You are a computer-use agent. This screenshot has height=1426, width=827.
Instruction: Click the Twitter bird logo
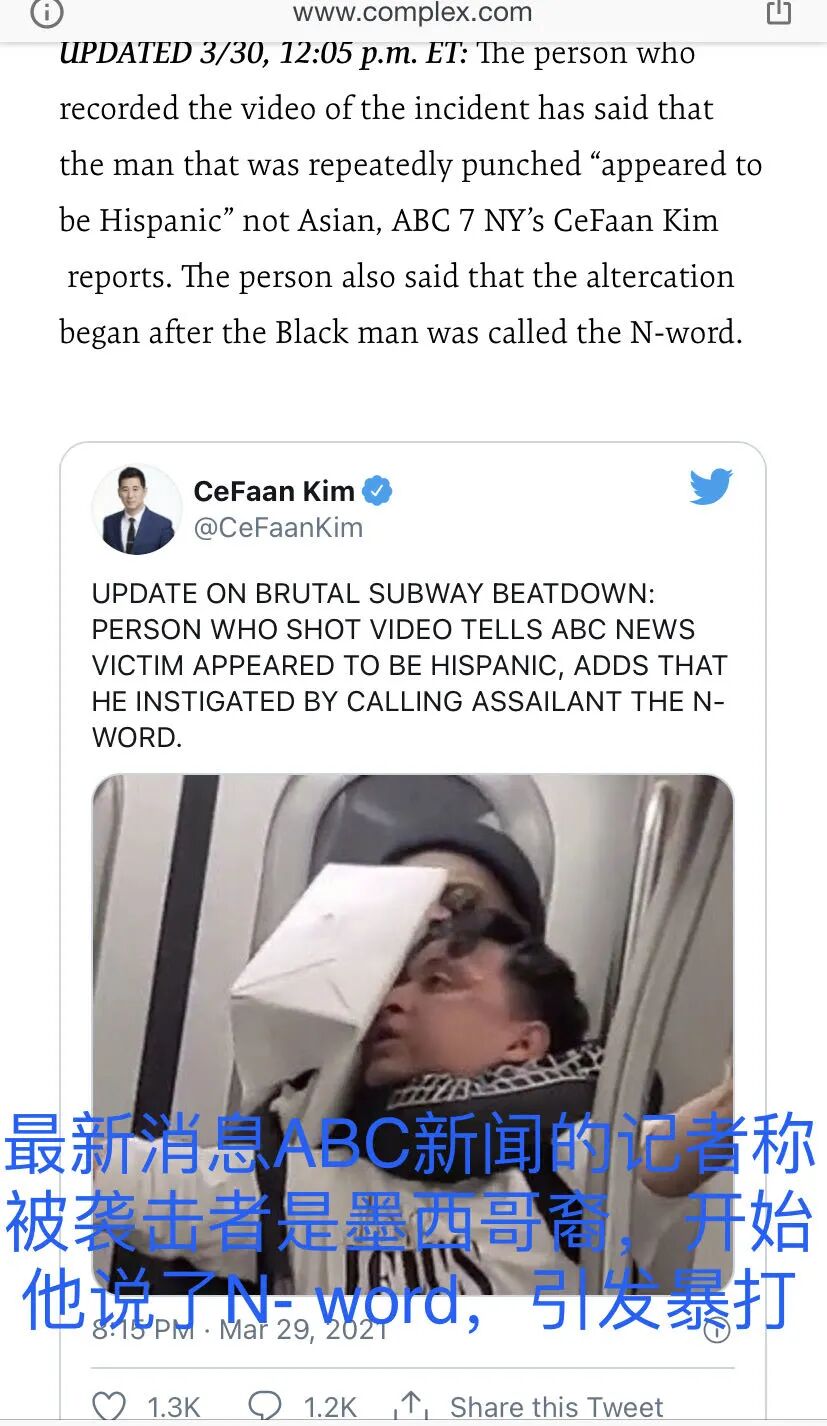coord(711,486)
